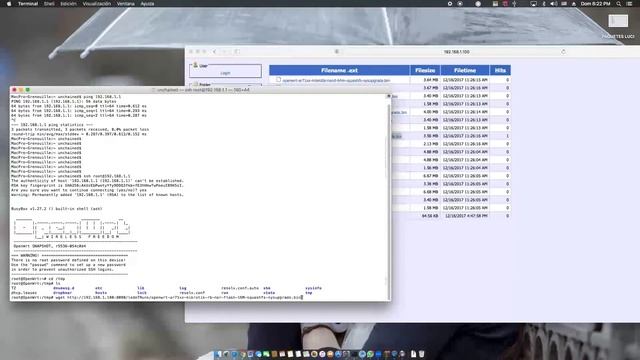Sort by Filetime column header
Viewport: 640px width, 360px height.
[x=464, y=70]
